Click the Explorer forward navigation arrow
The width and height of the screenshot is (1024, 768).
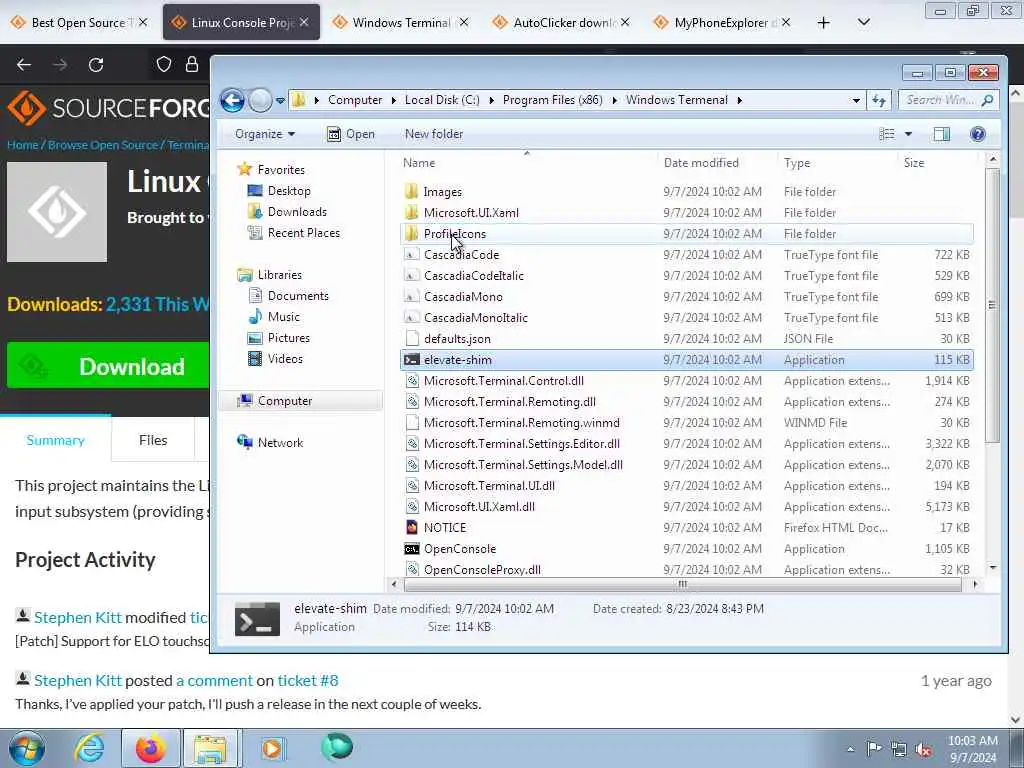[x=260, y=101]
